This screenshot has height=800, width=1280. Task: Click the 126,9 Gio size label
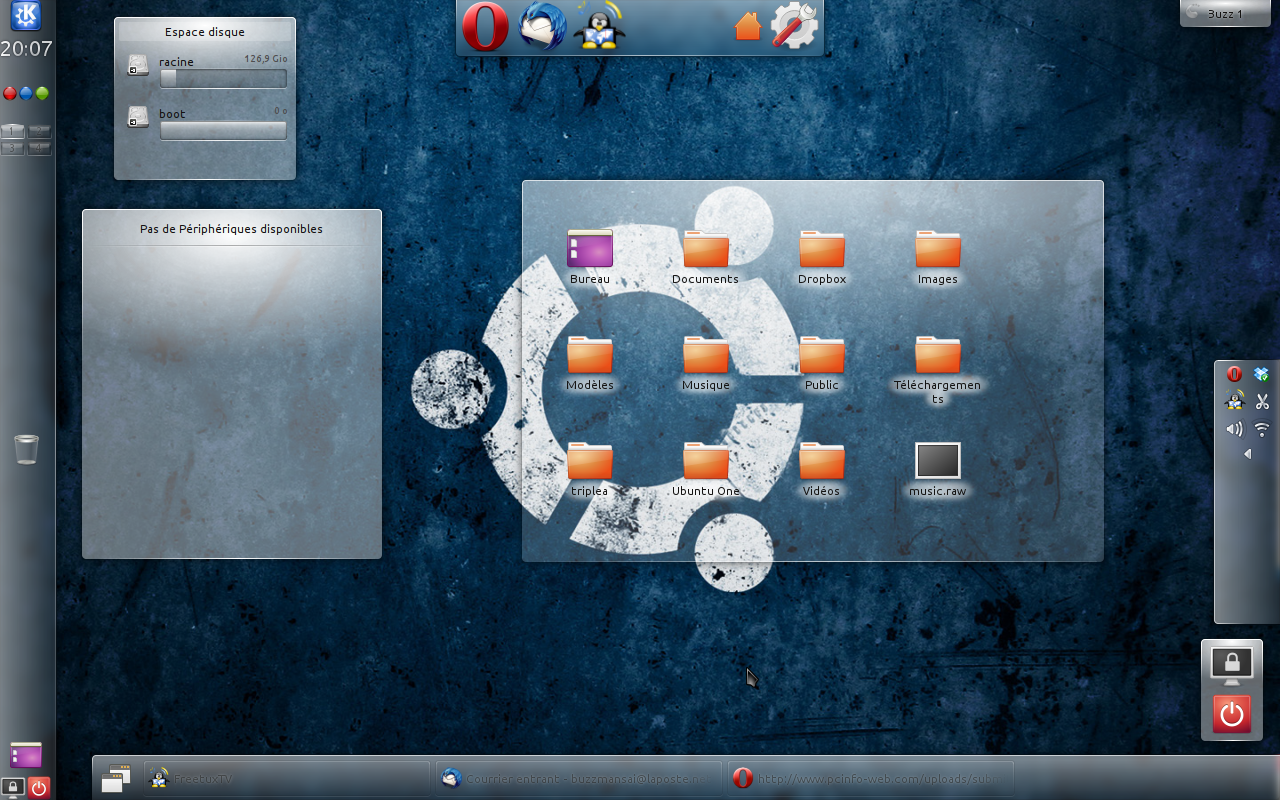[265, 59]
